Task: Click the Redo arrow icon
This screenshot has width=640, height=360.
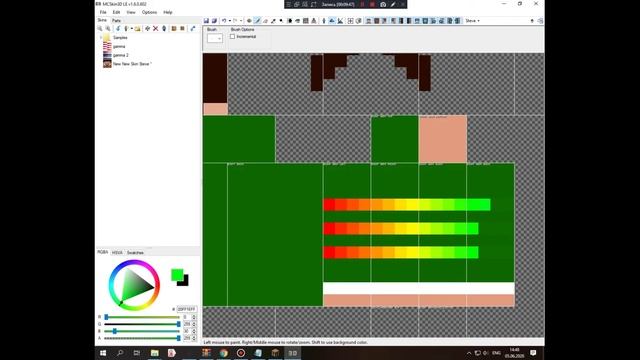Action: (235, 21)
